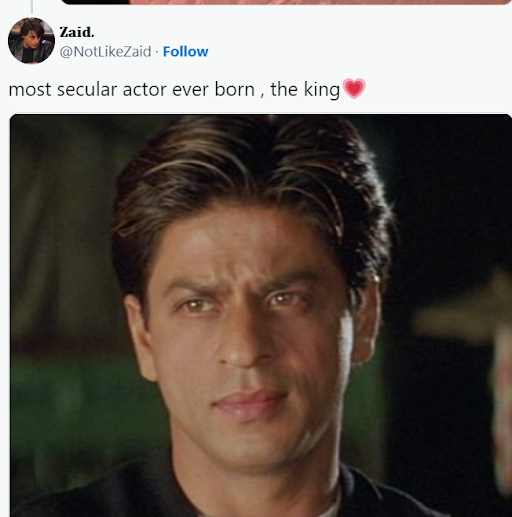Image resolution: width=512 pixels, height=517 pixels.
Task: Open the @NotLikeZaid handle profile
Action: [105, 52]
